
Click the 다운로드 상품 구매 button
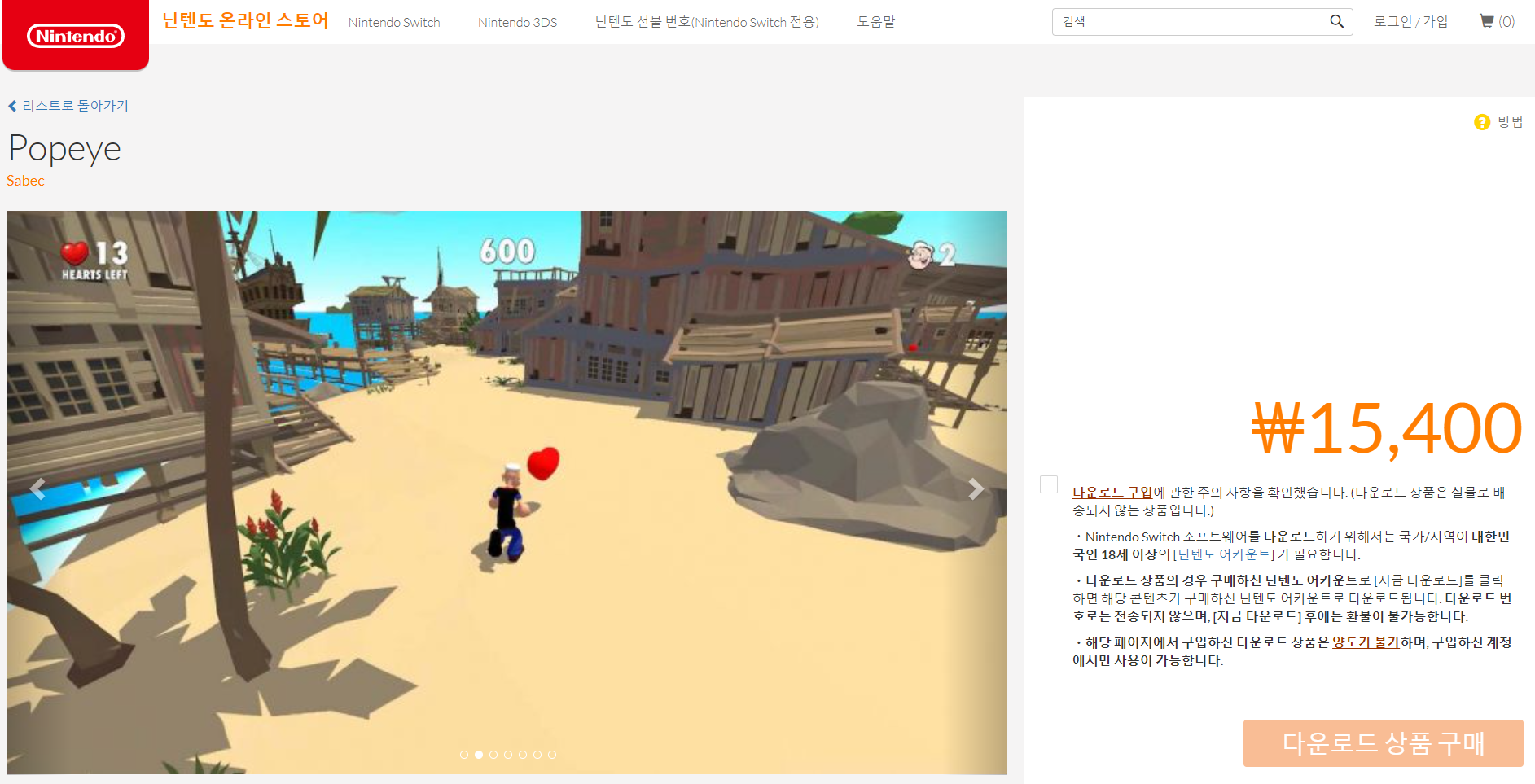click(x=1383, y=742)
